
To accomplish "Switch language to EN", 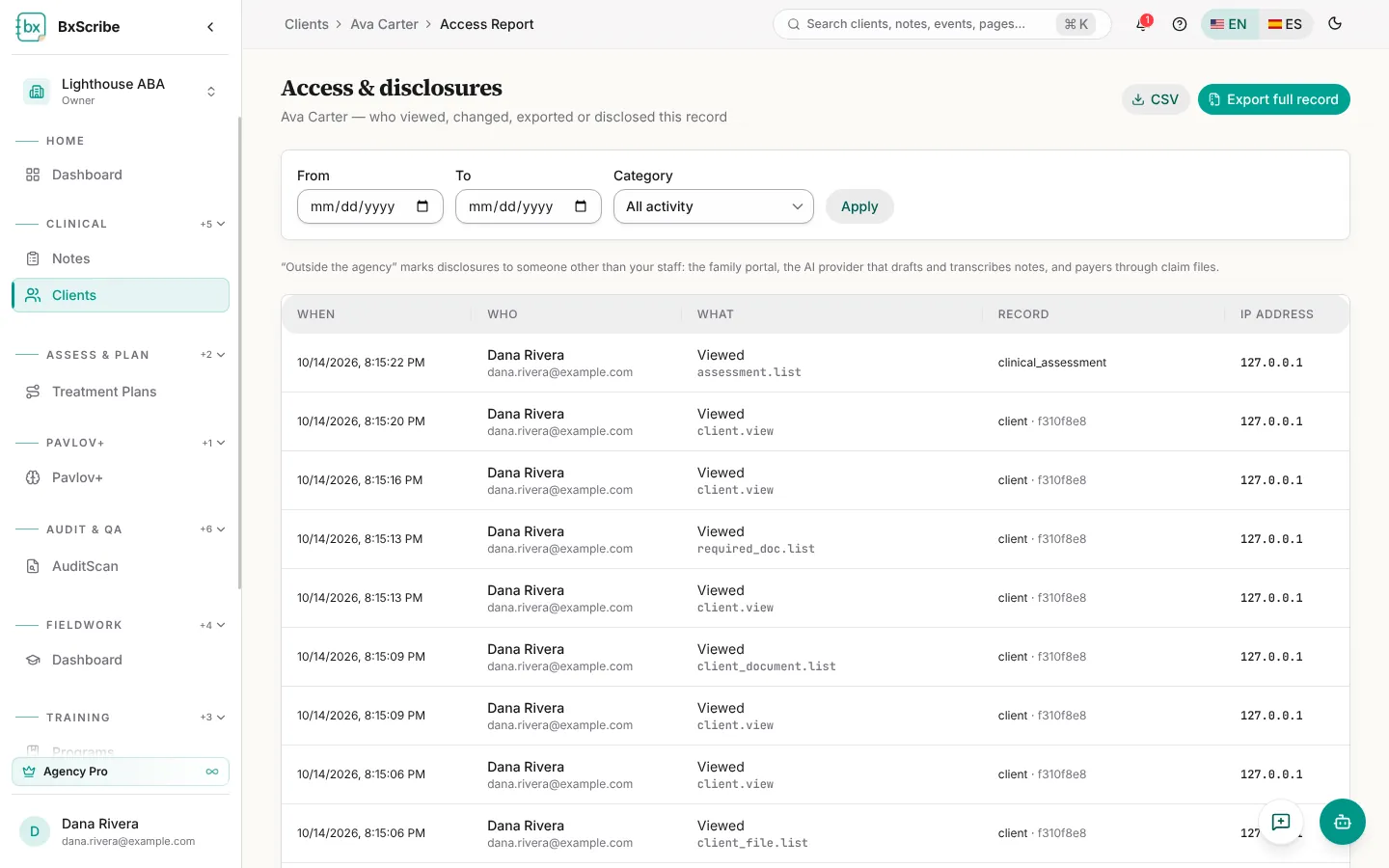I will (x=1229, y=24).
